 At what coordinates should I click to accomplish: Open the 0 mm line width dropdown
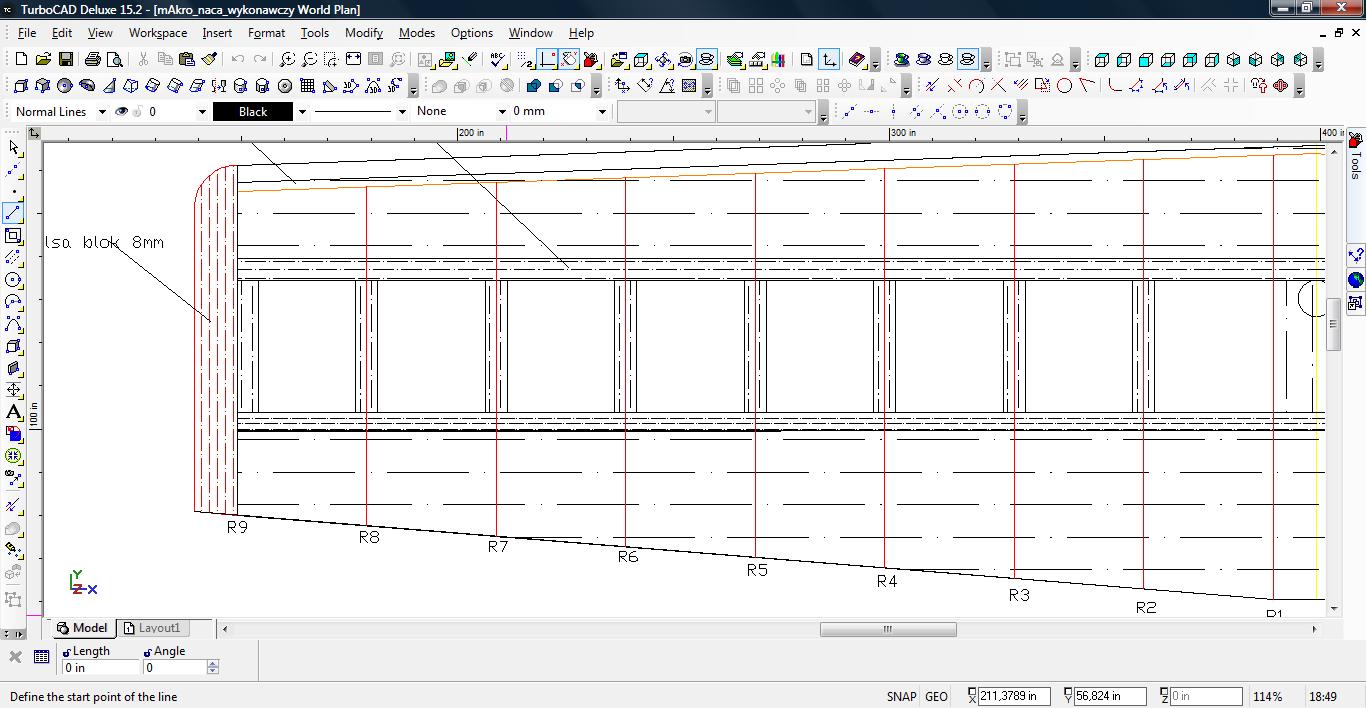tap(602, 112)
